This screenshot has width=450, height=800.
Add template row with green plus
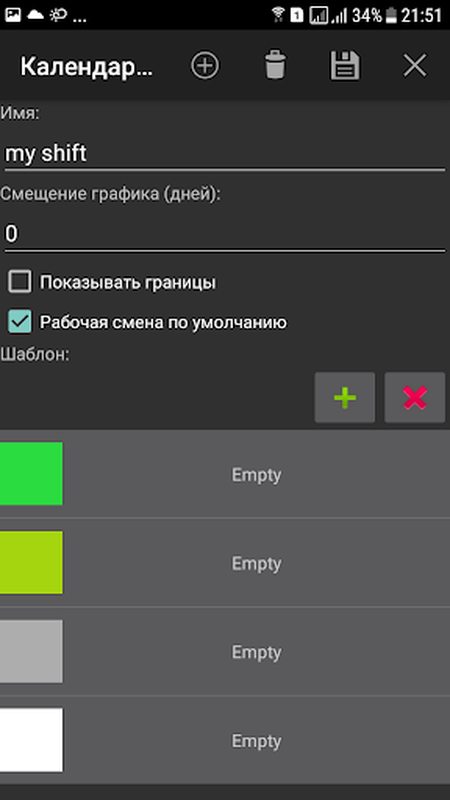345,397
